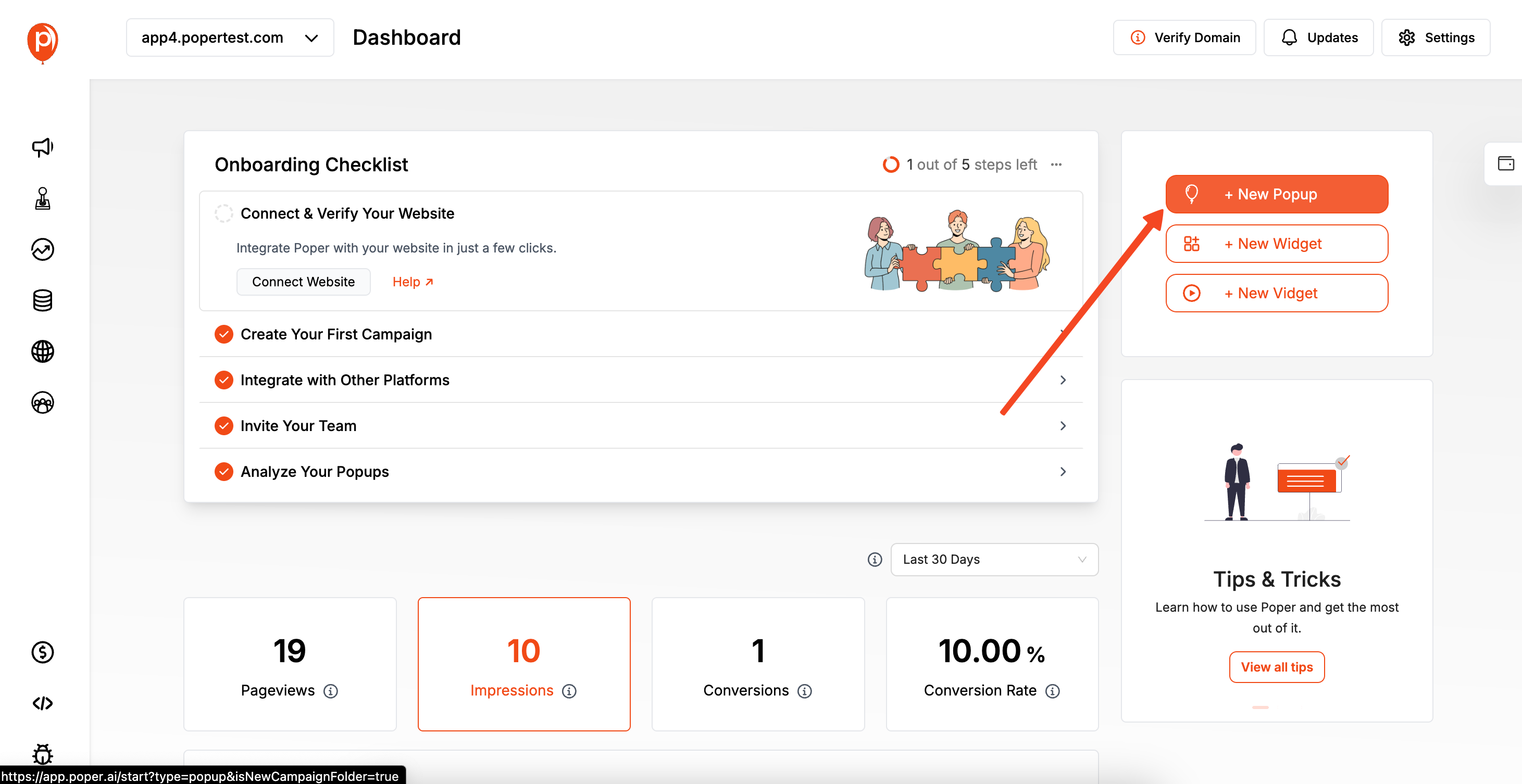Open the analytics chart sidebar icon
This screenshot has width=1522, height=784.
click(43, 249)
